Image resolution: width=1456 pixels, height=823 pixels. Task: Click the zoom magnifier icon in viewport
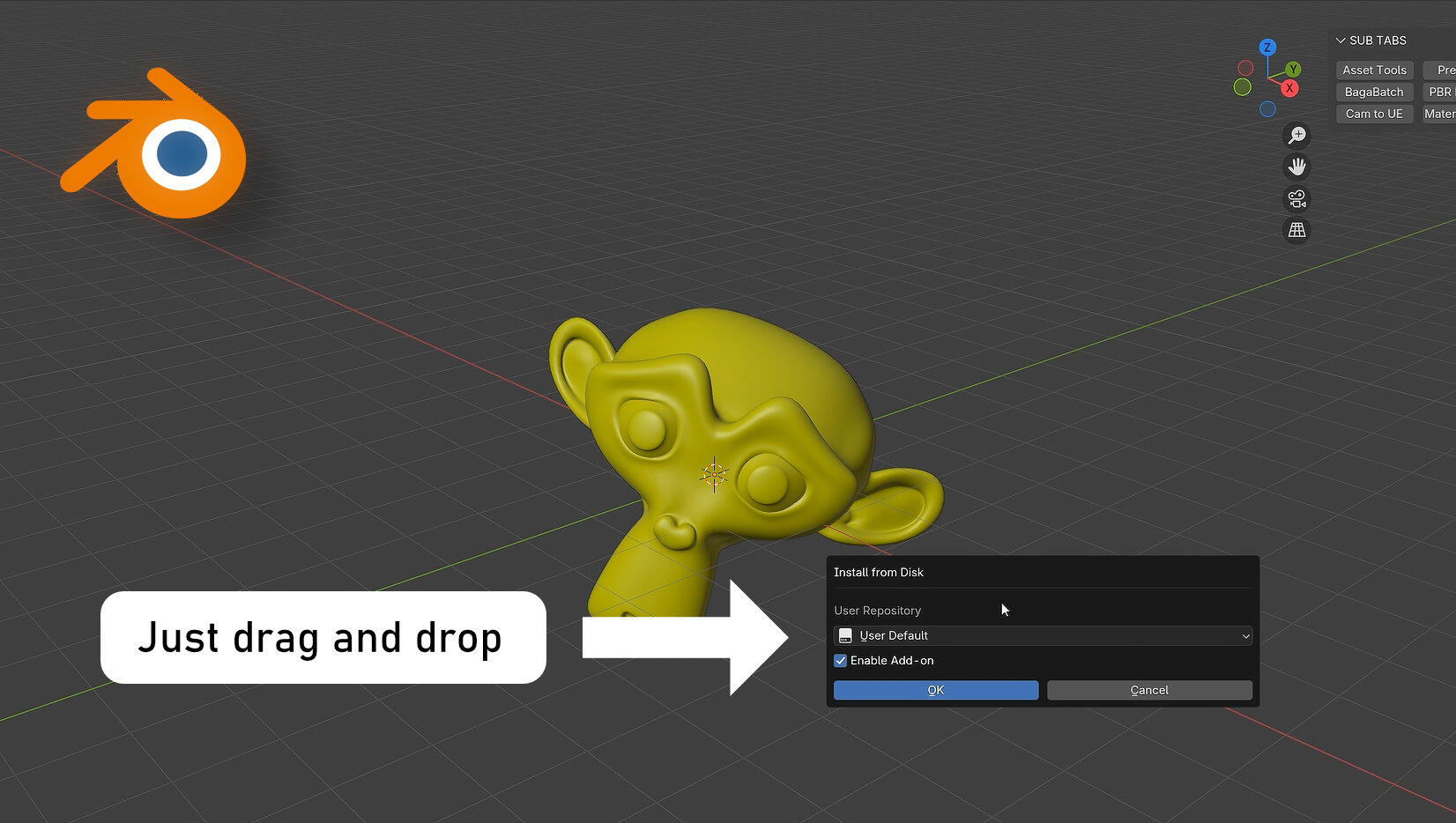pos(1296,135)
